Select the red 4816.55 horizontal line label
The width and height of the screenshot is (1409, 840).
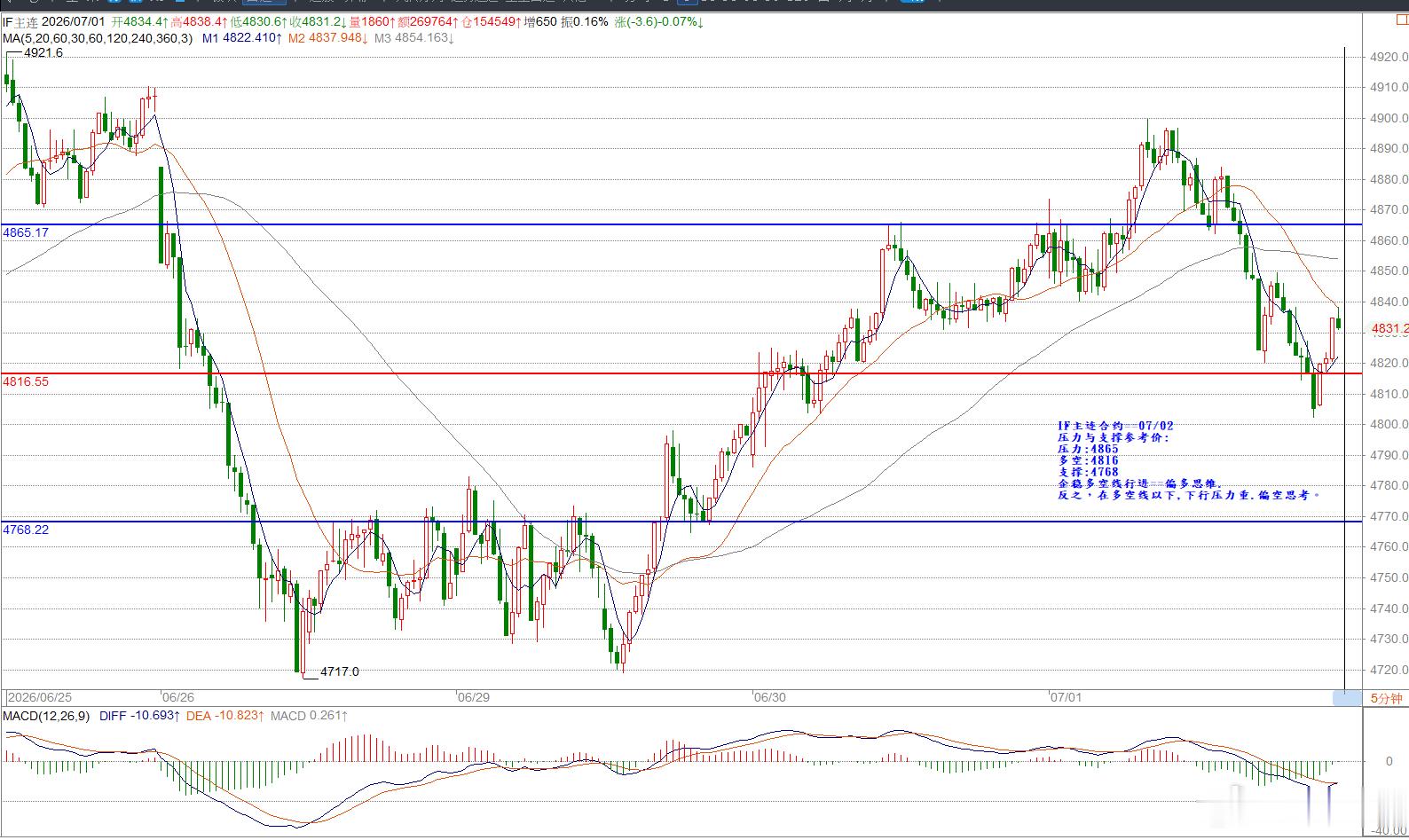click(26, 381)
